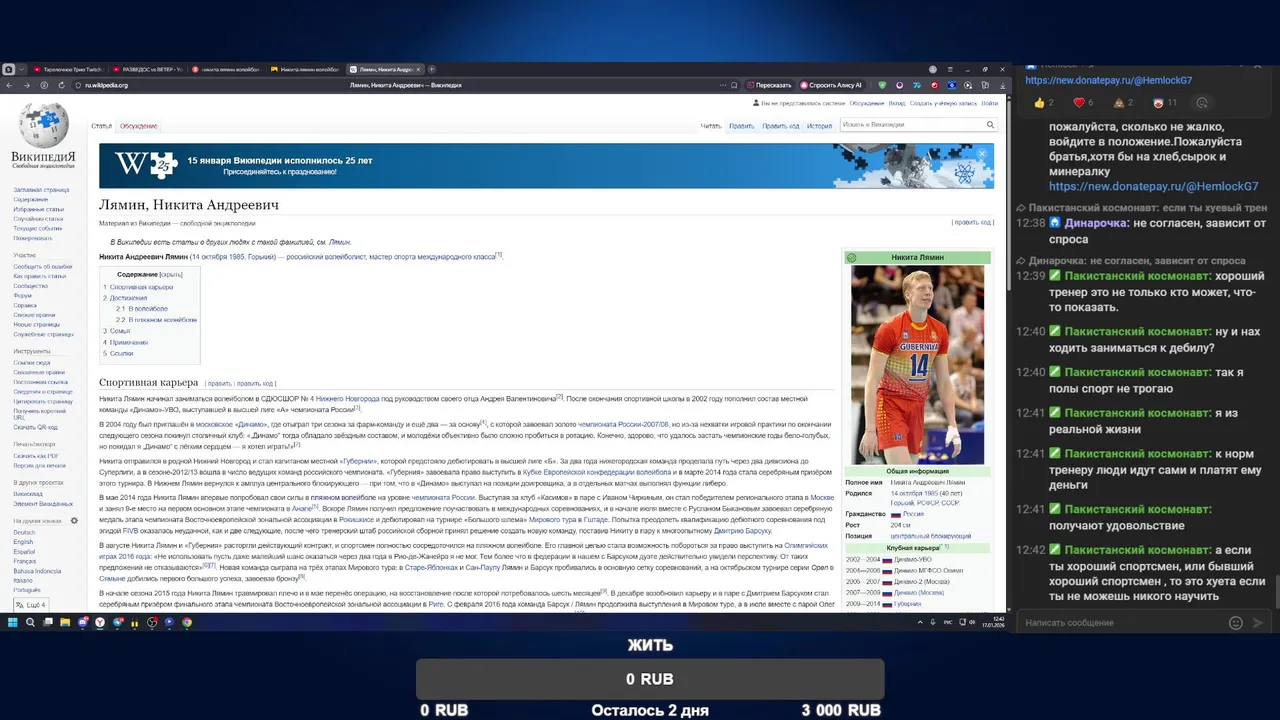Click the Пересказать browser button
Viewport: 1280px width, 720px height.
coord(768,85)
